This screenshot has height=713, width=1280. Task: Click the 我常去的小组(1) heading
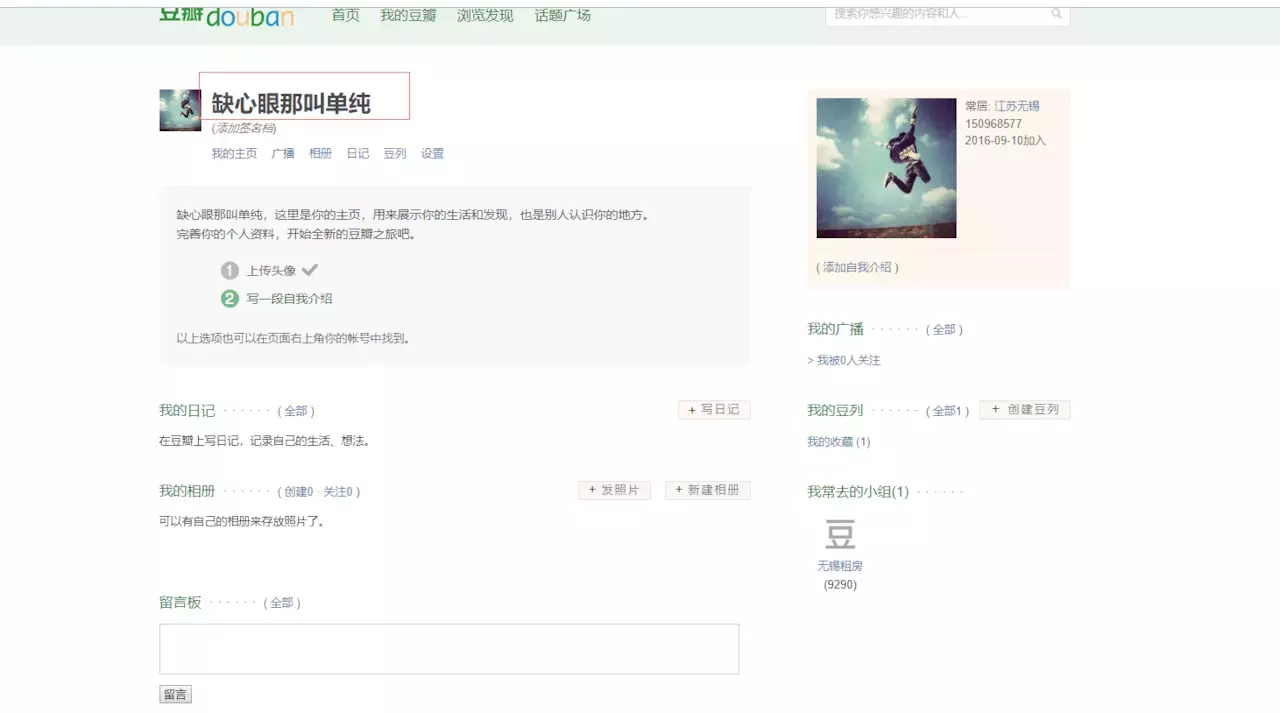(x=858, y=492)
